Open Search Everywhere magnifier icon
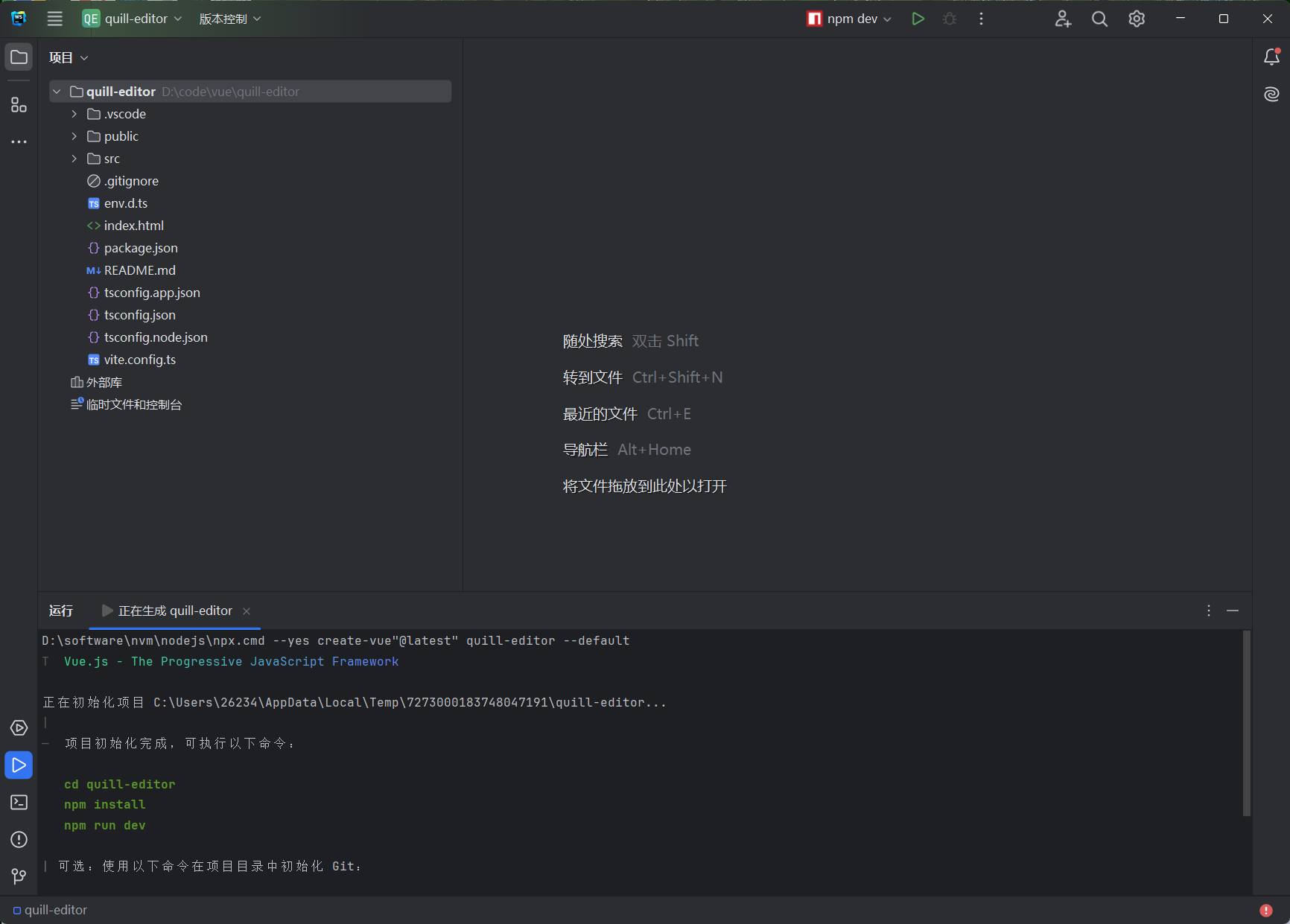 [1099, 19]
